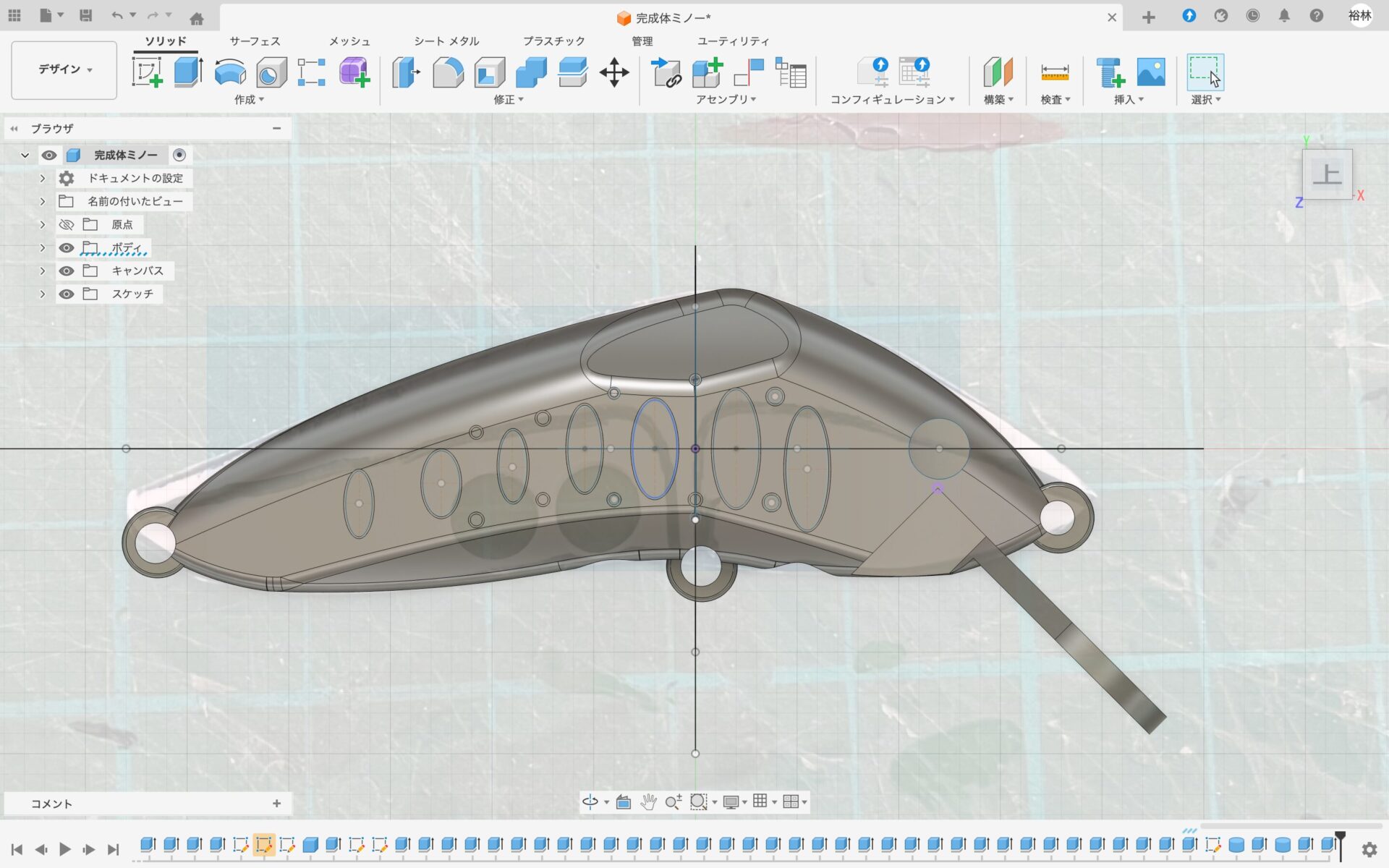This screenshot has width=1389, height=868.
Task: Hide the ボディ folder visibility
Action: click(x=67, y=248)
